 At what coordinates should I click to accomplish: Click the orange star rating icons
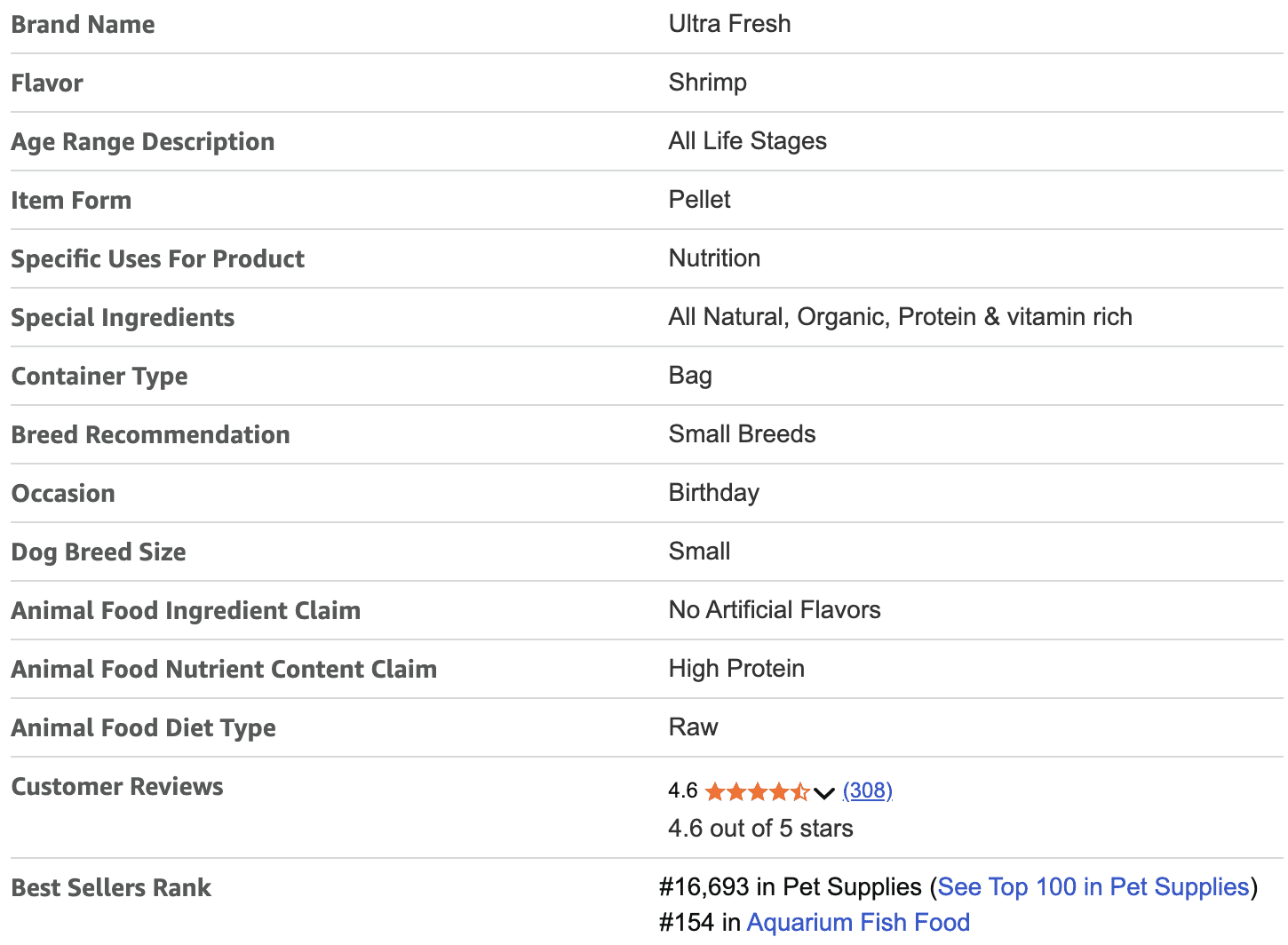[x=756, y=791]
